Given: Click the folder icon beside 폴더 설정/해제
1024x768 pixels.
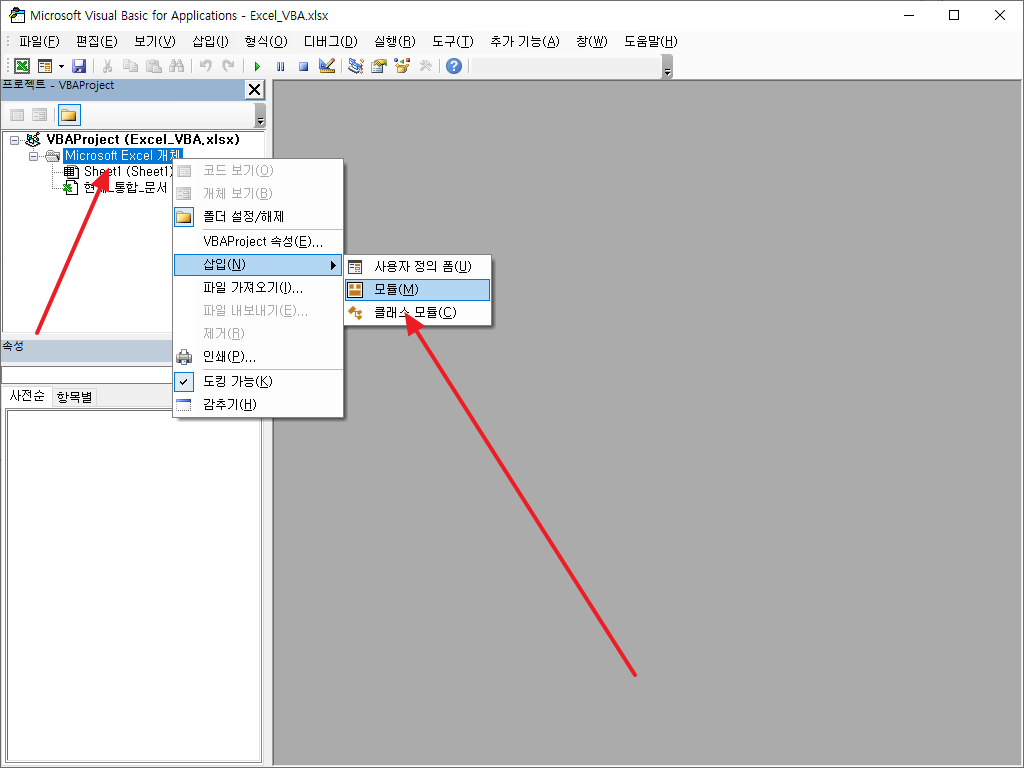Looking at the screenshot, I should point(184,217).
